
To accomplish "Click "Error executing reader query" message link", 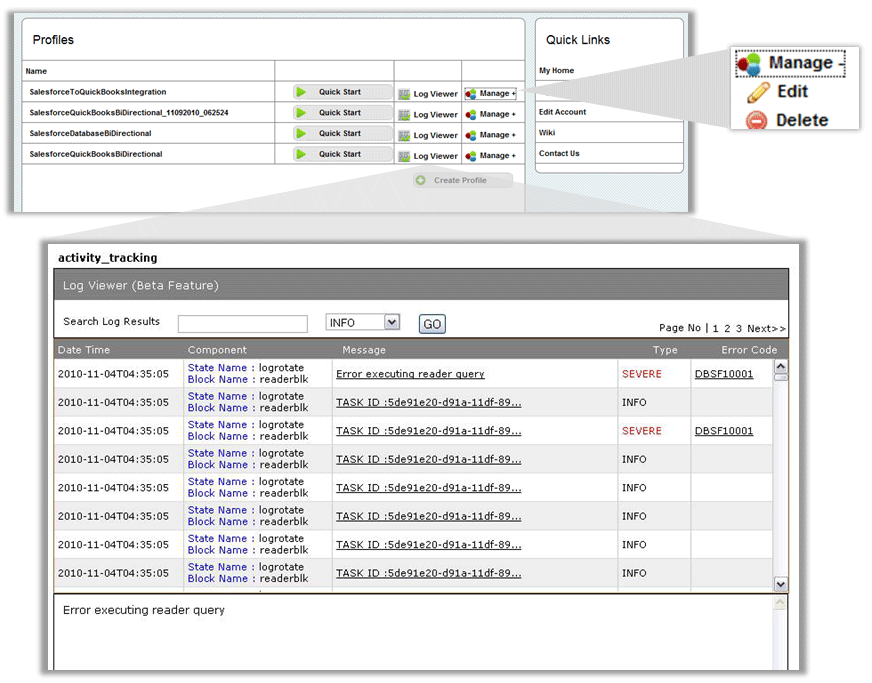I will [410, 374].
